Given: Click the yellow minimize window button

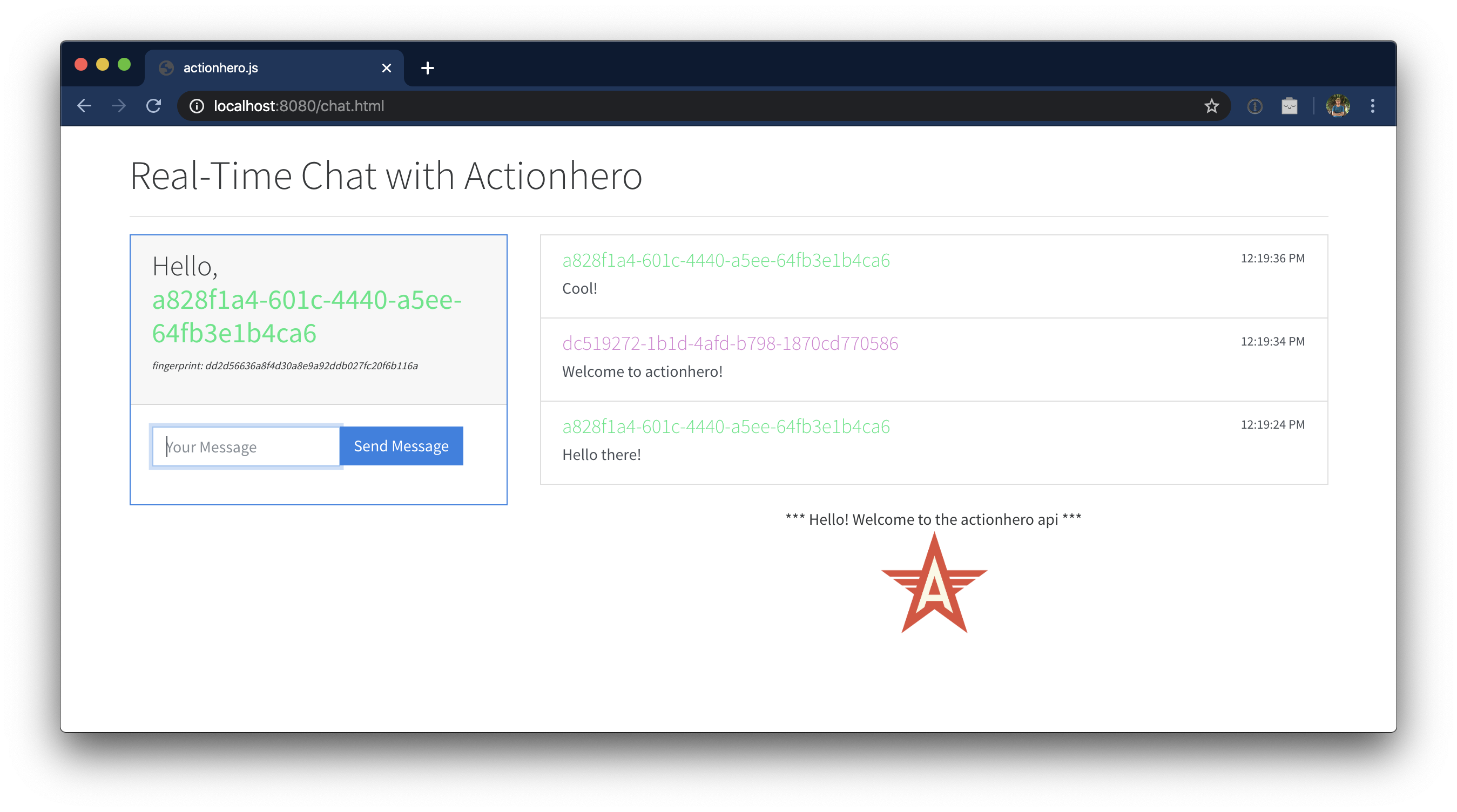Looking at the screenshot, I should tap(103, 64).
